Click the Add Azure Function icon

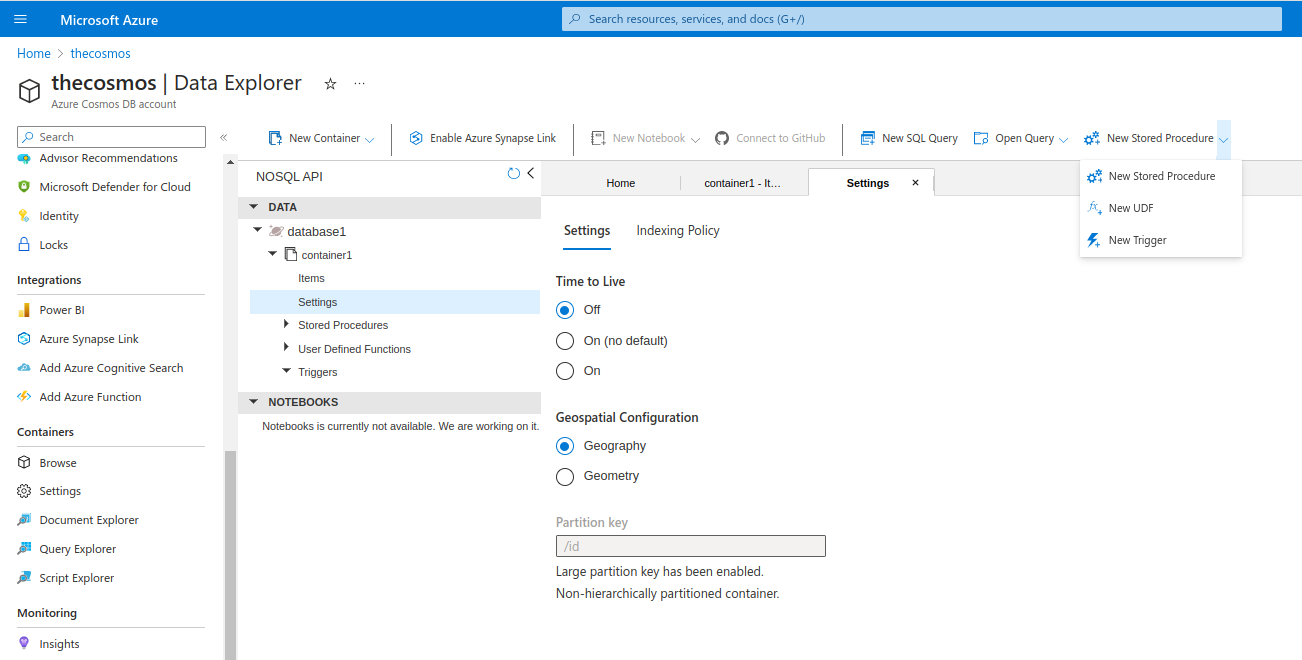click(24, 397)
